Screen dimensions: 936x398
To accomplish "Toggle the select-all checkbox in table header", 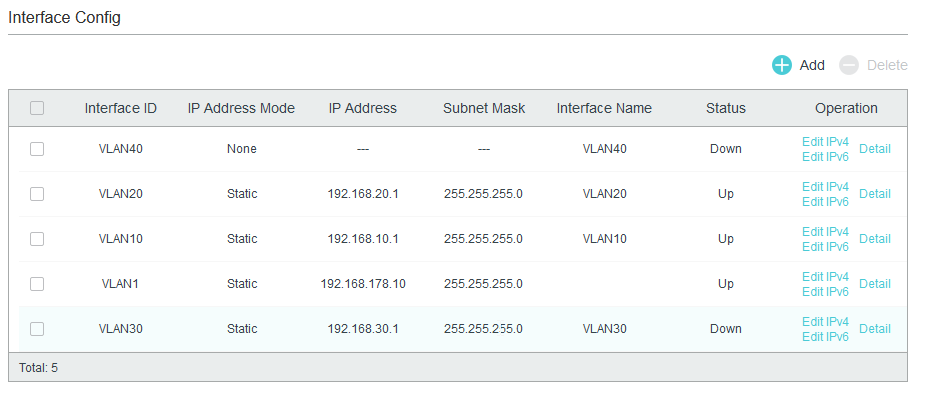I will [37, 108].
